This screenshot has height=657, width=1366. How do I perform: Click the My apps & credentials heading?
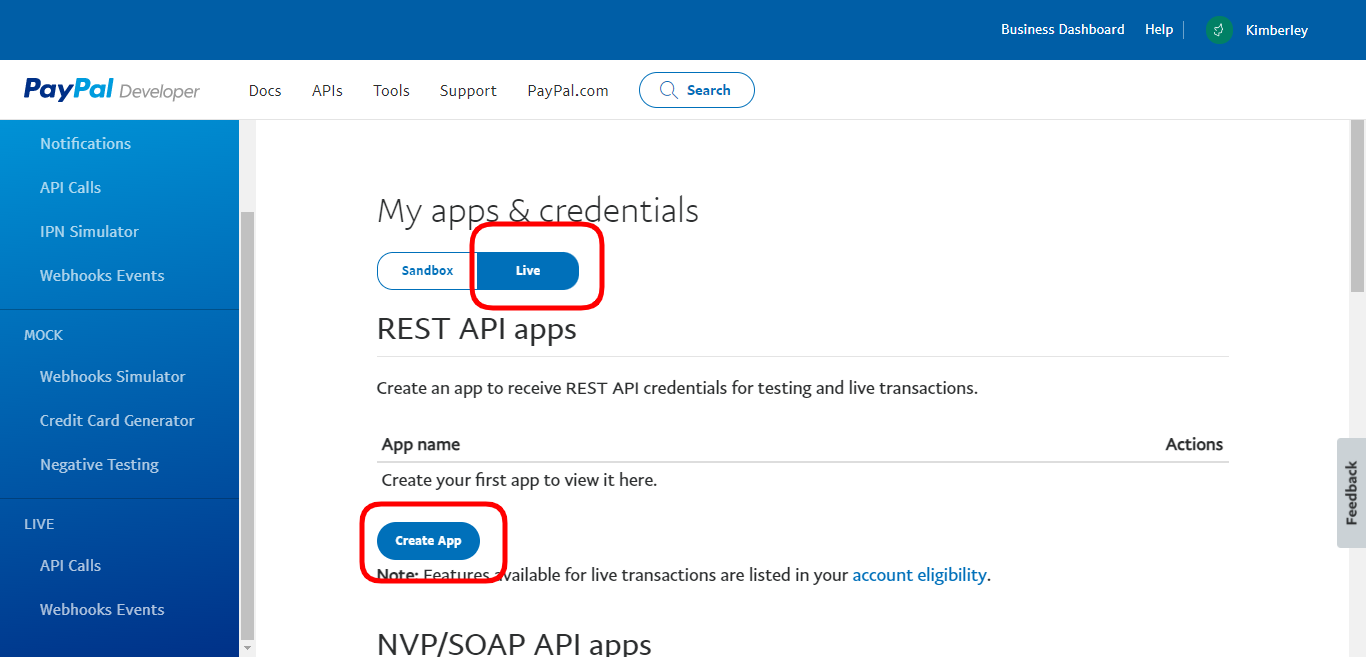click(x=538, y=211)
